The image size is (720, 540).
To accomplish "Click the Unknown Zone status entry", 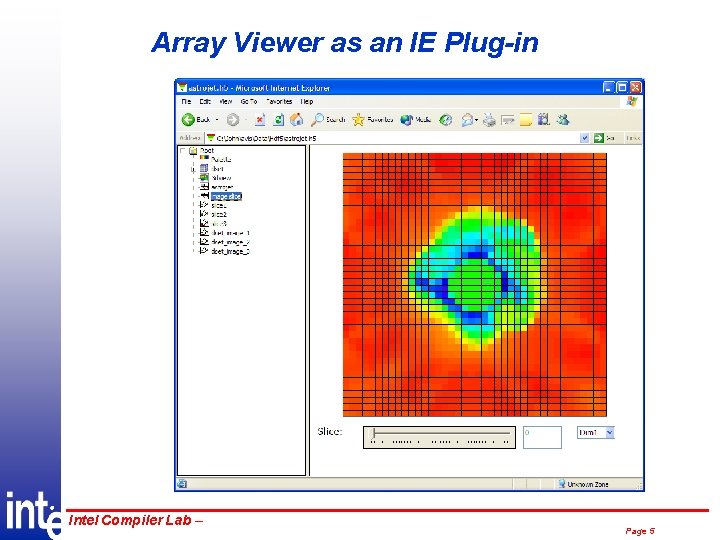I will (583, 484).
